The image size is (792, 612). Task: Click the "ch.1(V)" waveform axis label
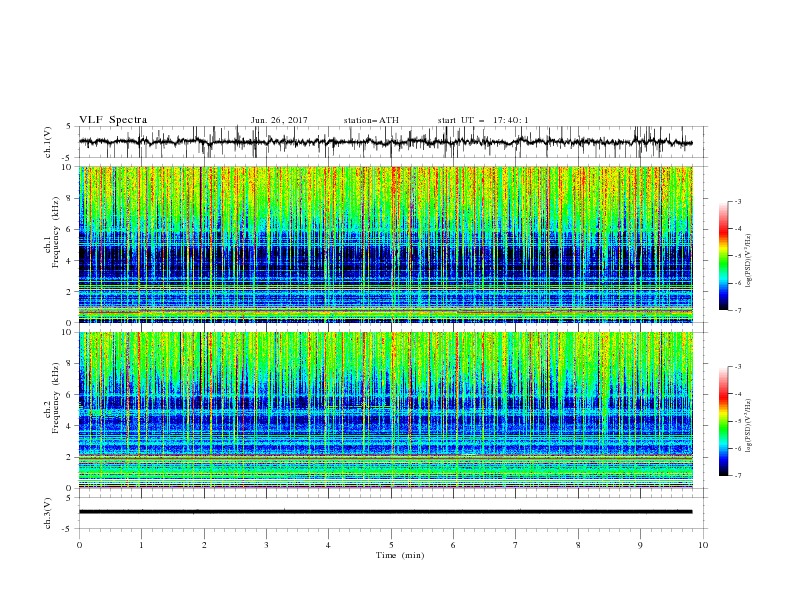tap(48, 142)
